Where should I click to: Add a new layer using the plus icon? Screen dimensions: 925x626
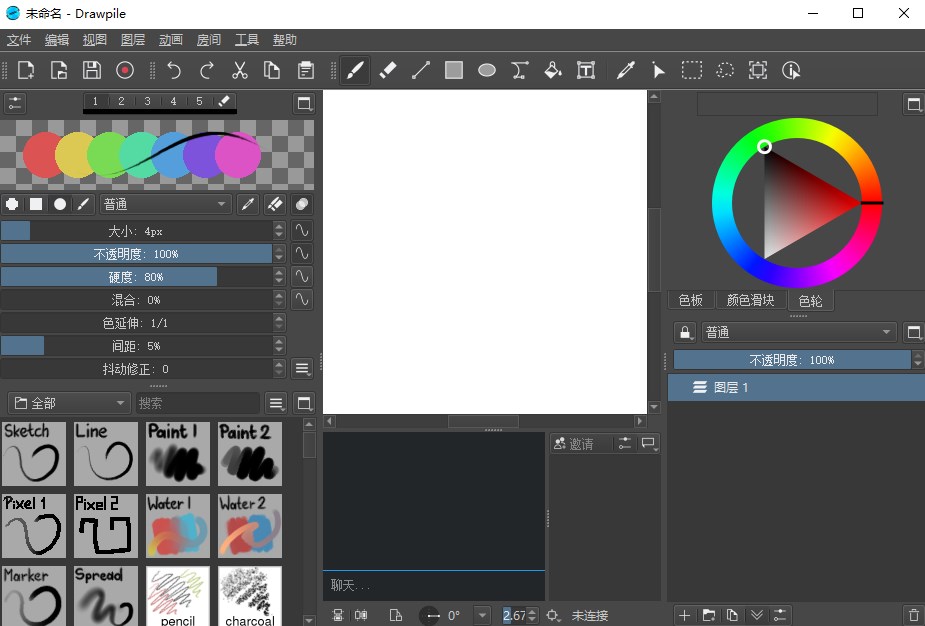click(684, 615)
